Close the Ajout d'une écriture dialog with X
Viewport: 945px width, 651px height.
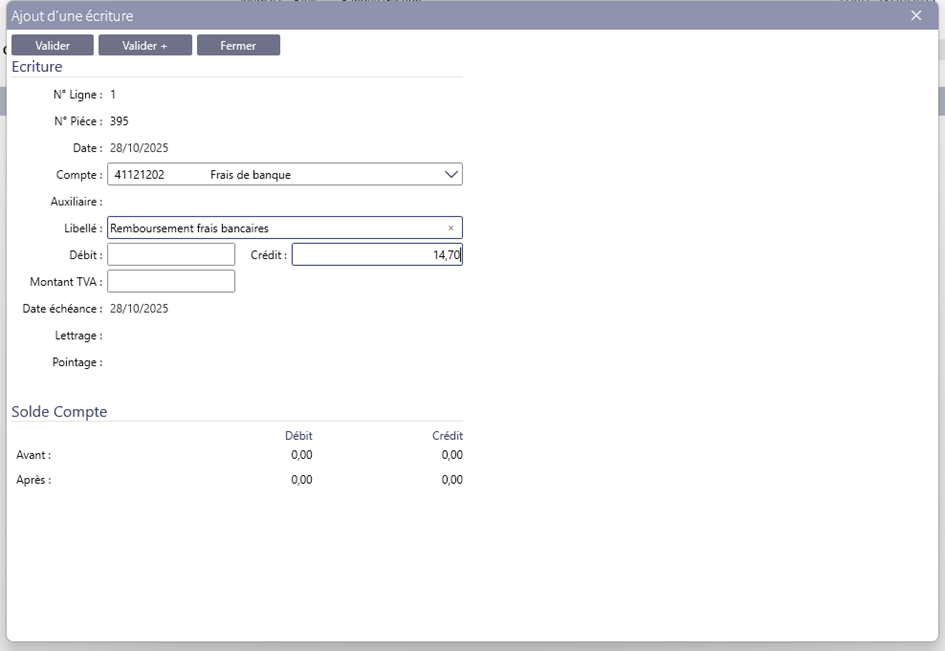(x=916, y=16)
